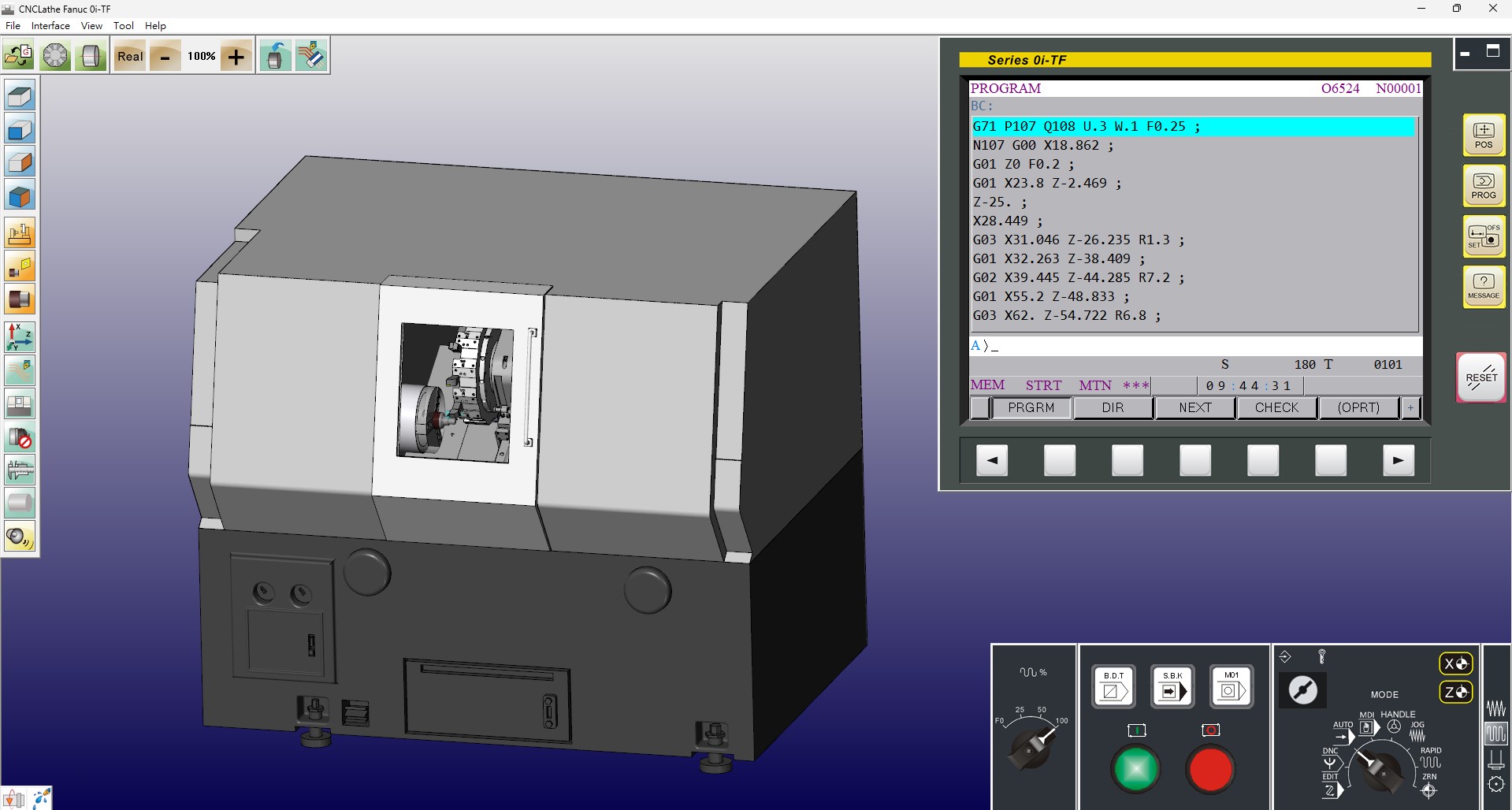Click the X zero return indicator button
Image resolution: width=1512 pixels, height=810 pixels.
coord(1455,663)
